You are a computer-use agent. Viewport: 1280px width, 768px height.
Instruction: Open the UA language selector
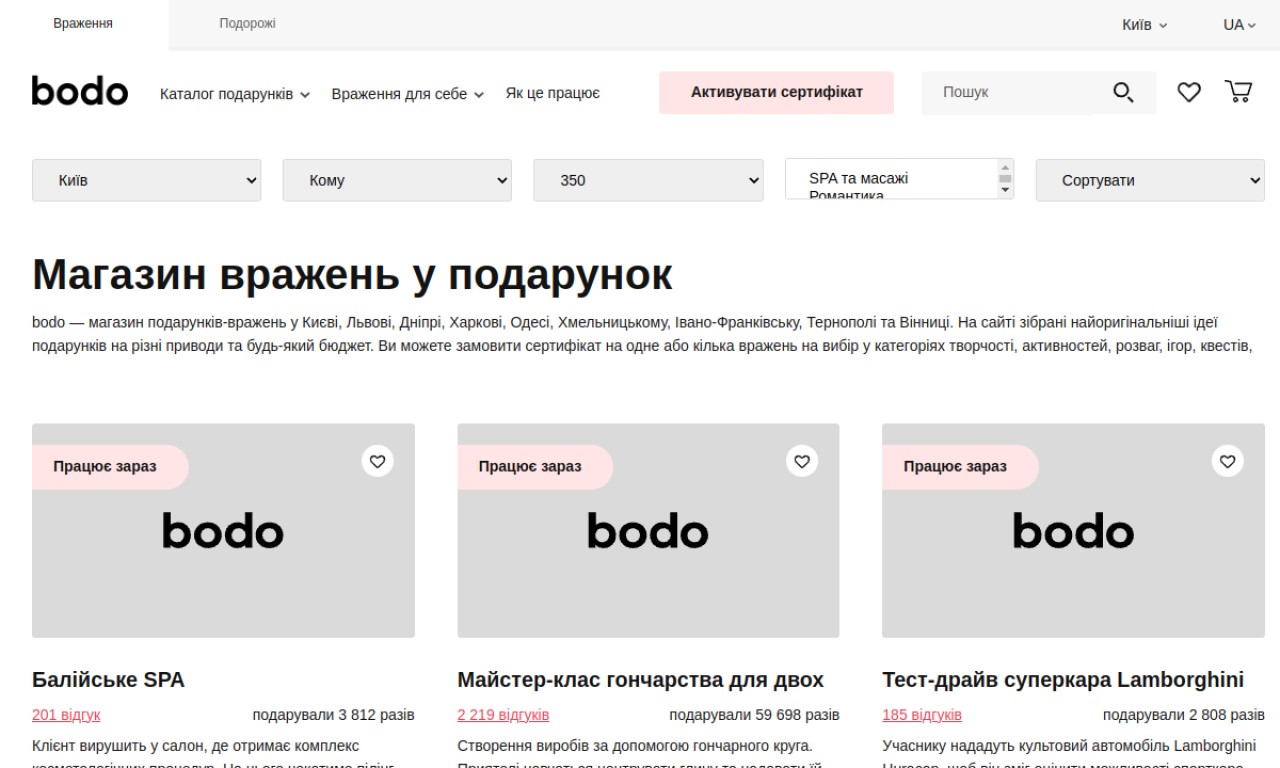coord(1239,25)
